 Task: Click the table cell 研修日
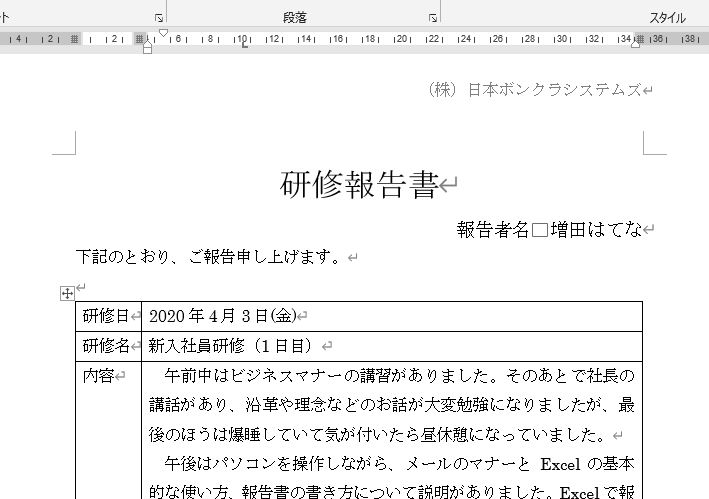tap(109, 316)
